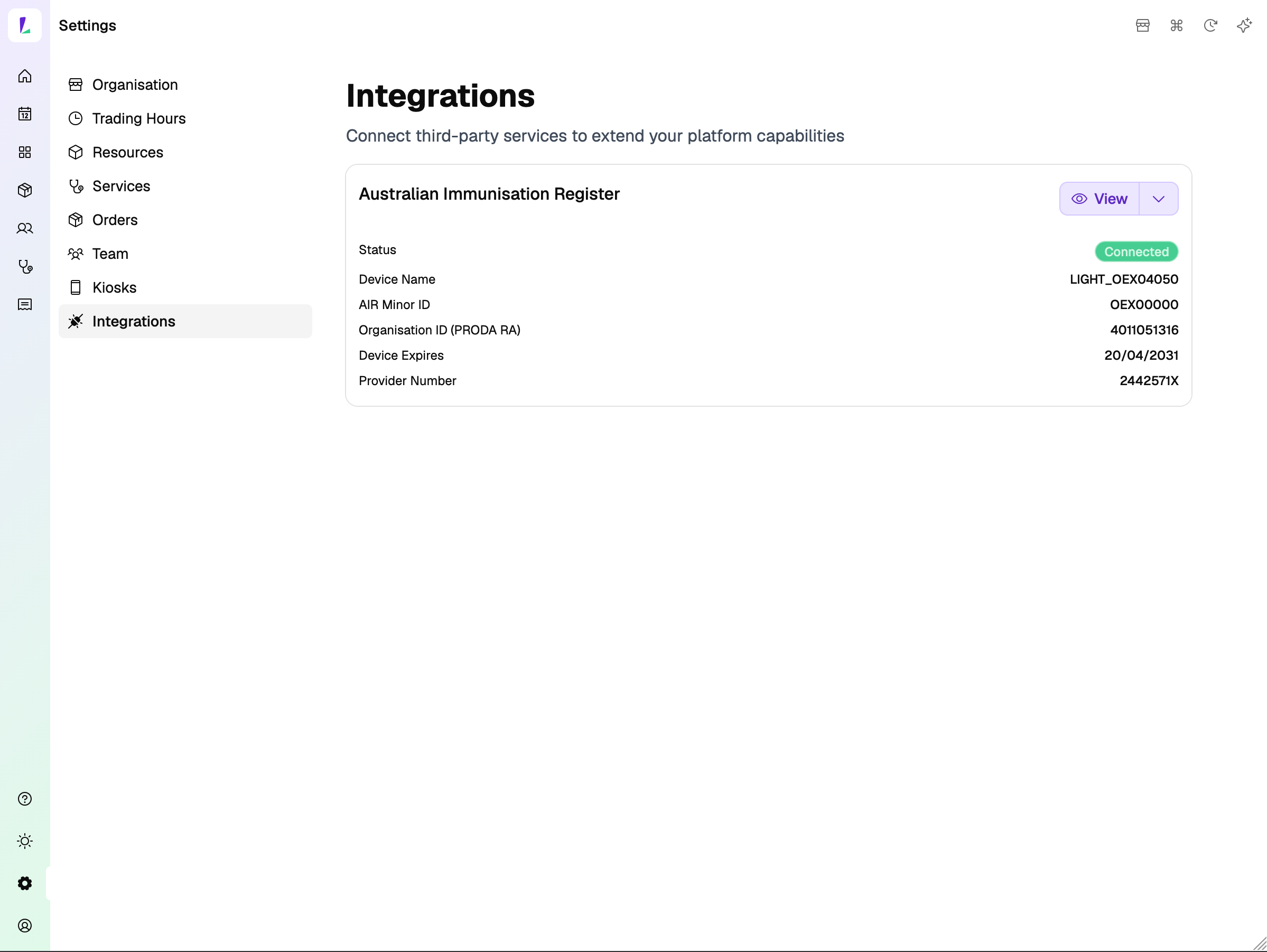Image resolution: width=1267 pixels, height=952 pixels.
Task: Open the stethoscope icon in the left sidebar
Action: tap(25, 266)
